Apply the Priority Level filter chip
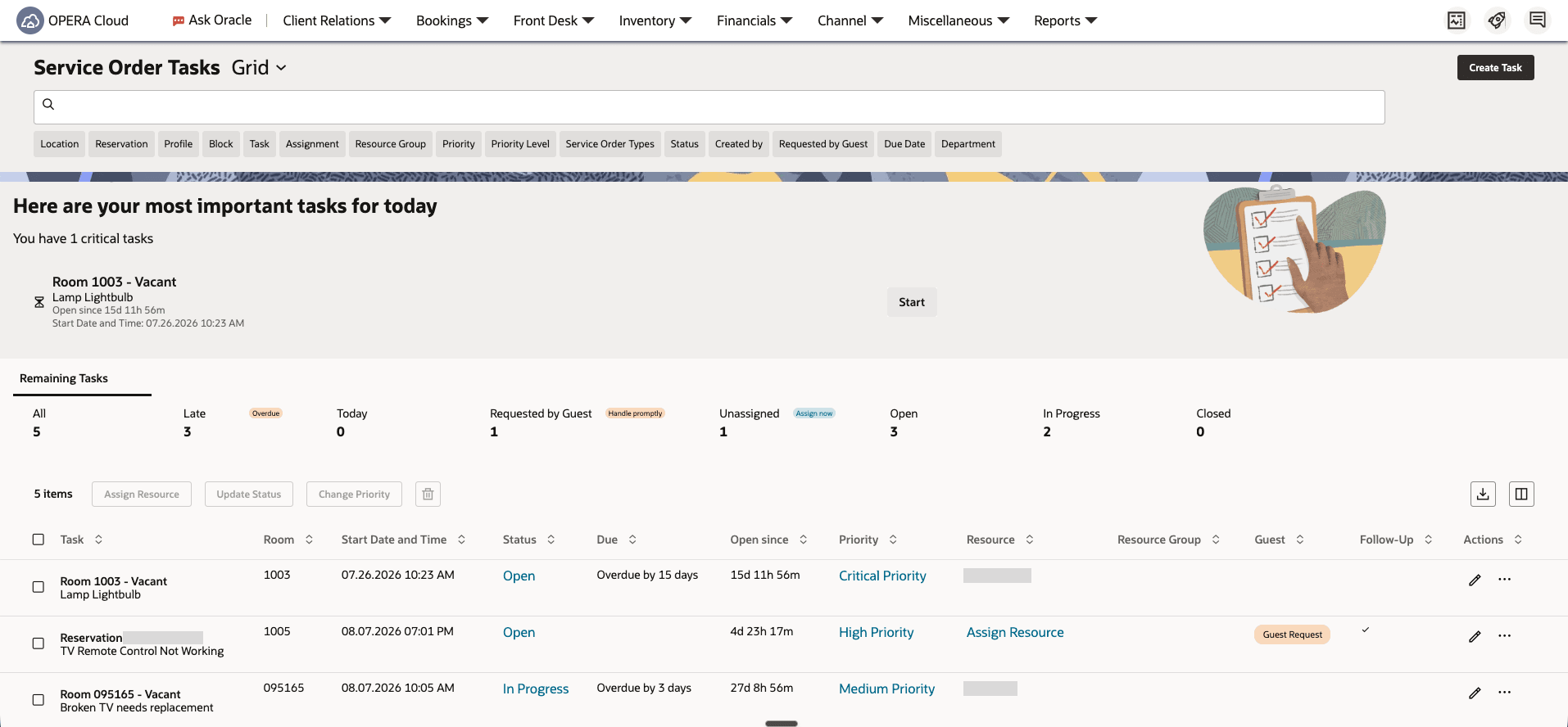The width and height of the screenshot is (1568, 727). tap(520, 144)
